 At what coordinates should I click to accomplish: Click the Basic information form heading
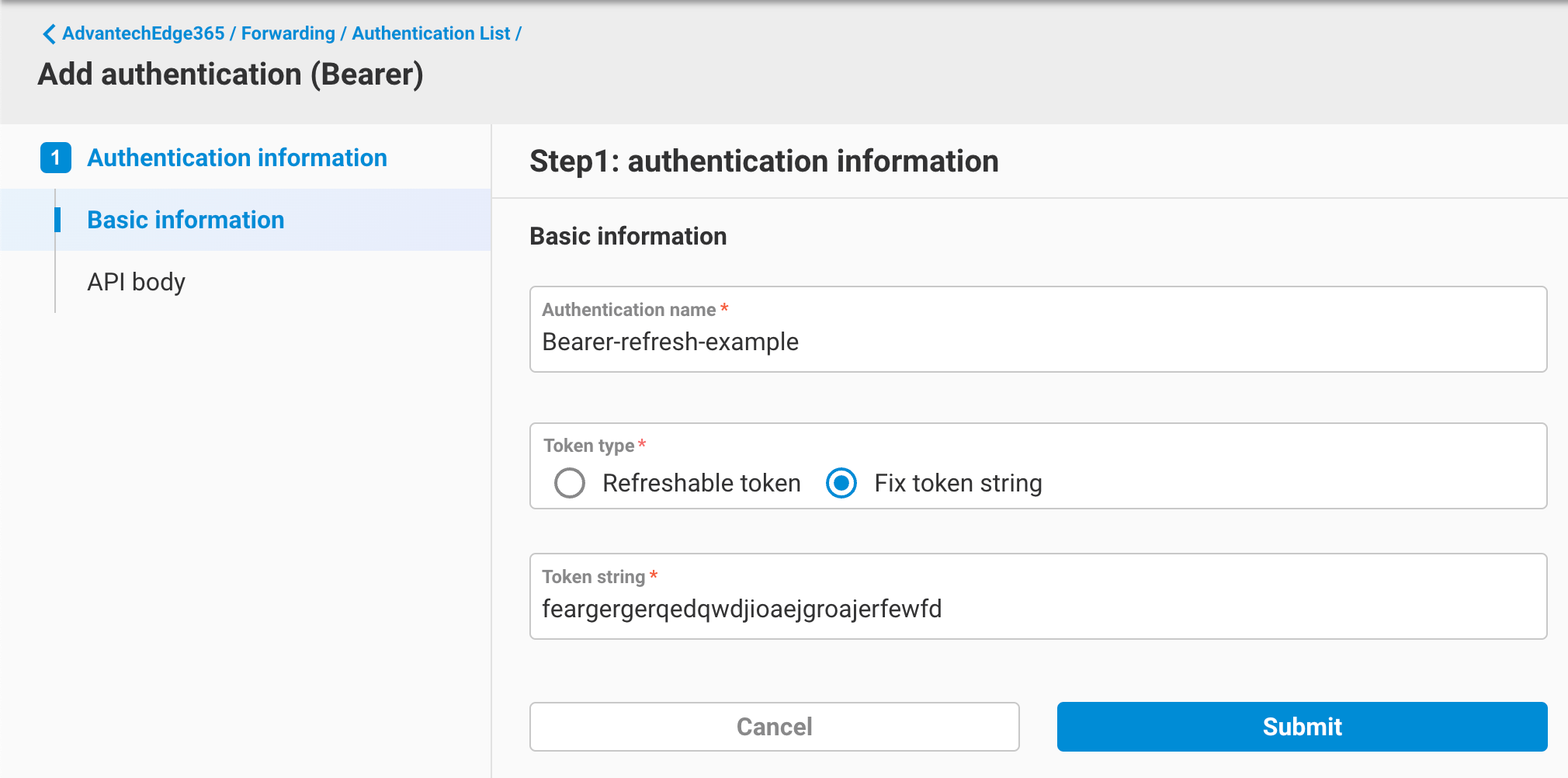coord(629,235)
